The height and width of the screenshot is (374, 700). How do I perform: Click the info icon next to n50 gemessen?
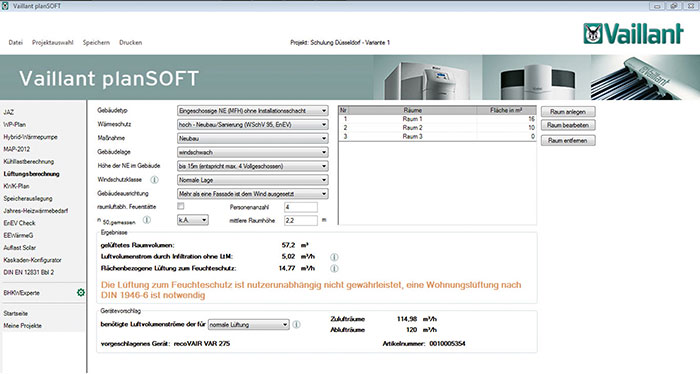(x=146, y=220)
